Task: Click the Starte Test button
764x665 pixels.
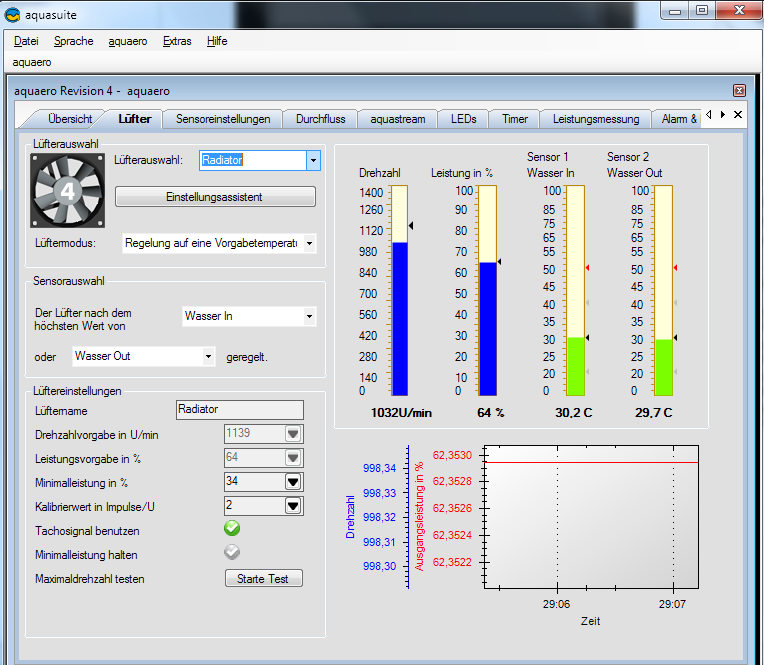Action: click(x=263, y=579)
